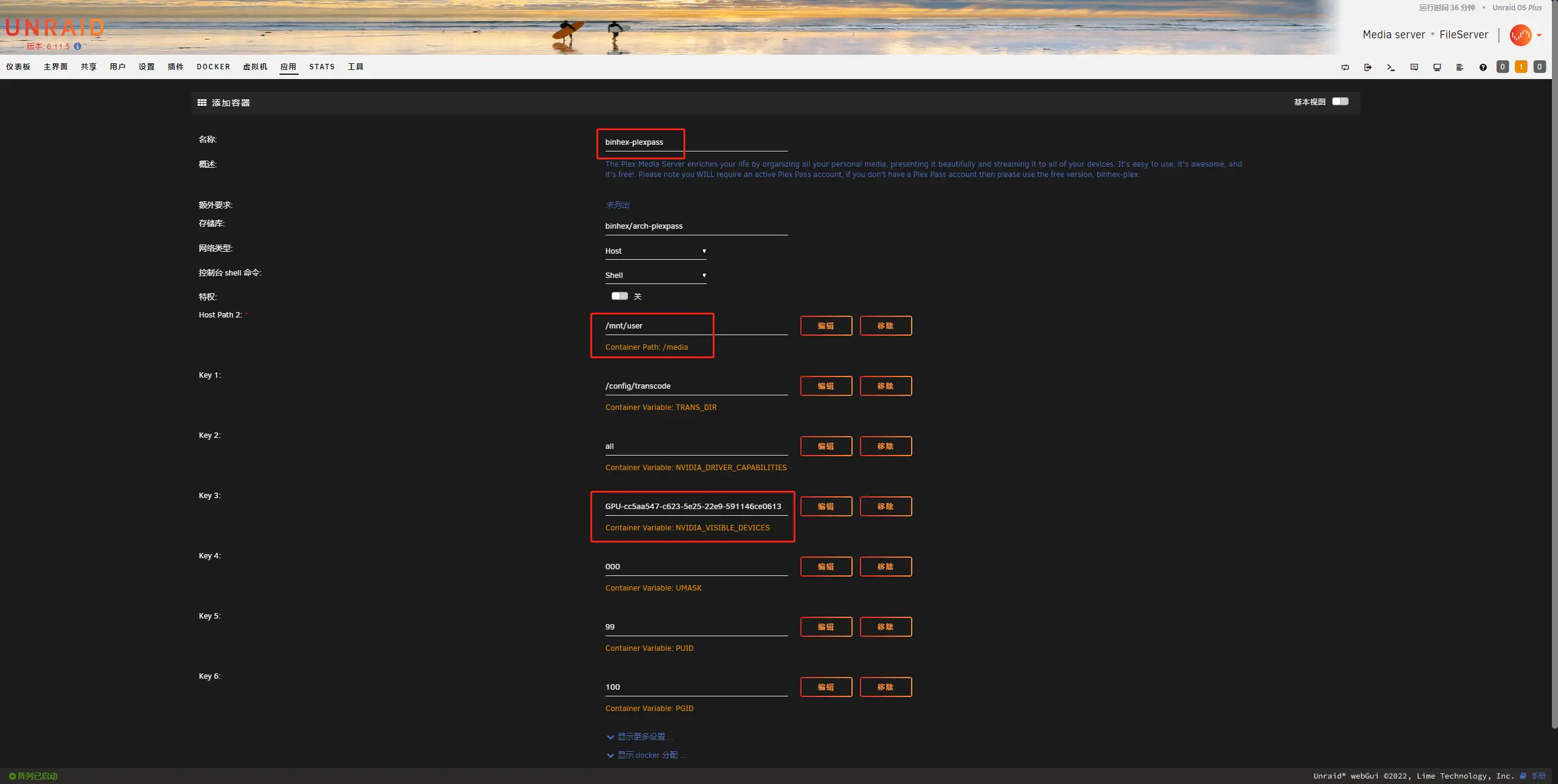The height and width of the screenshot is (784, 1558).
Task: Open the system info monitor icon
Action: click(x=1437, y=67)
